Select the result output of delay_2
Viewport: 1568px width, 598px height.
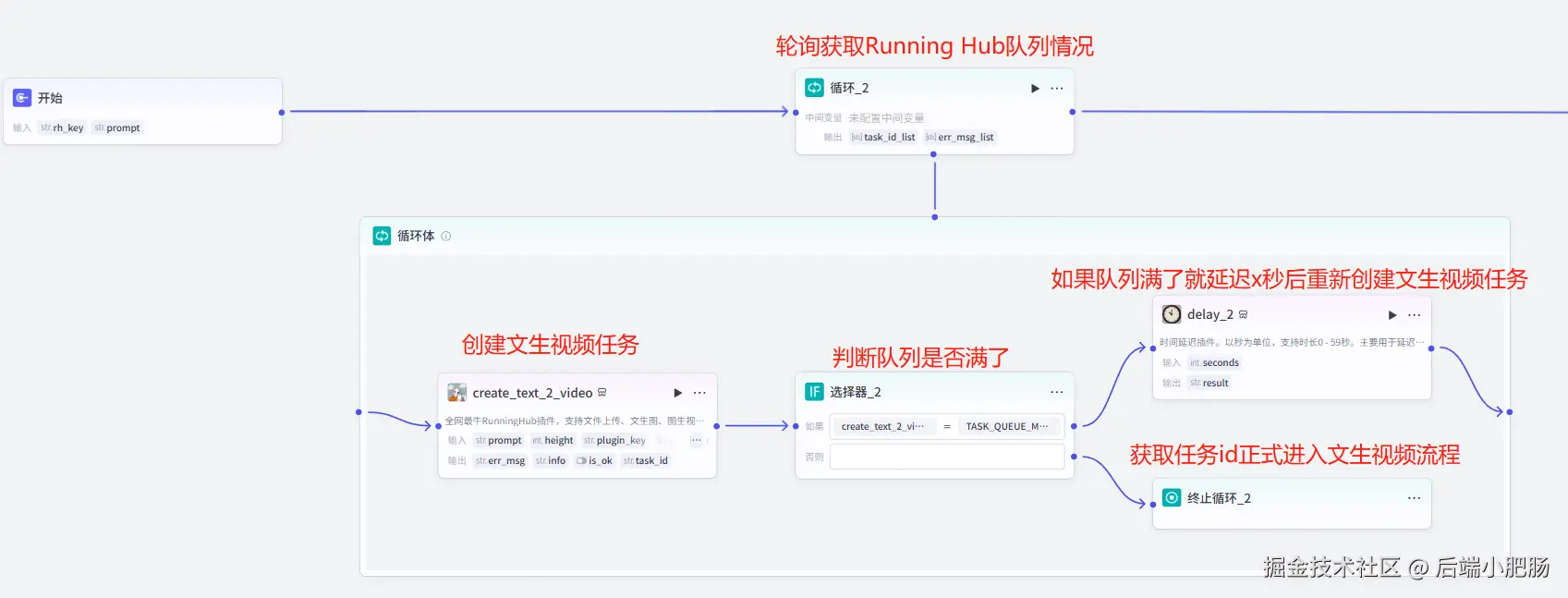1209,383
